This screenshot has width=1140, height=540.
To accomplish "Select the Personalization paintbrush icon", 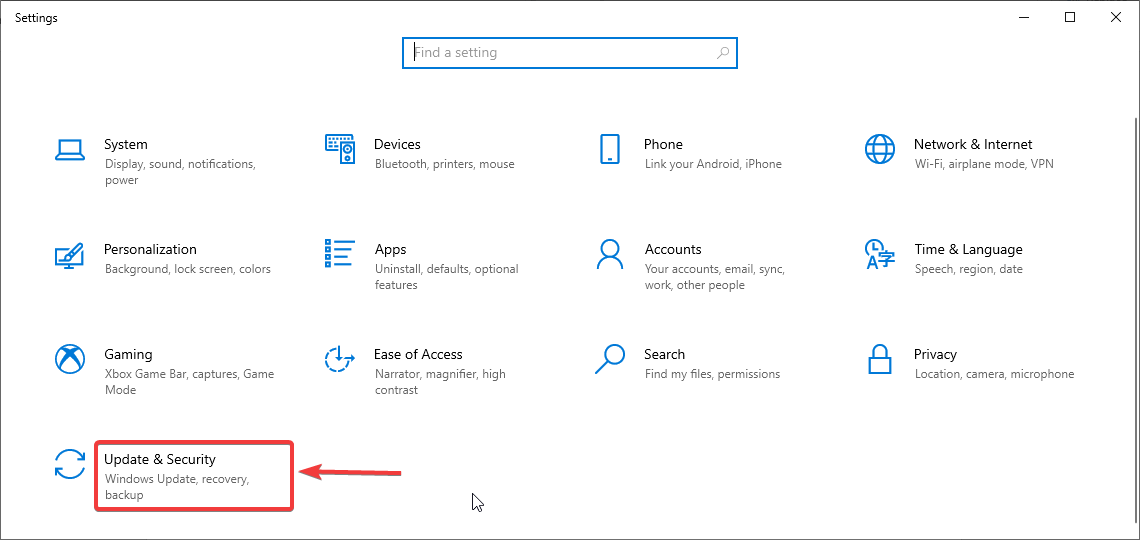I will tap(70, 254).
